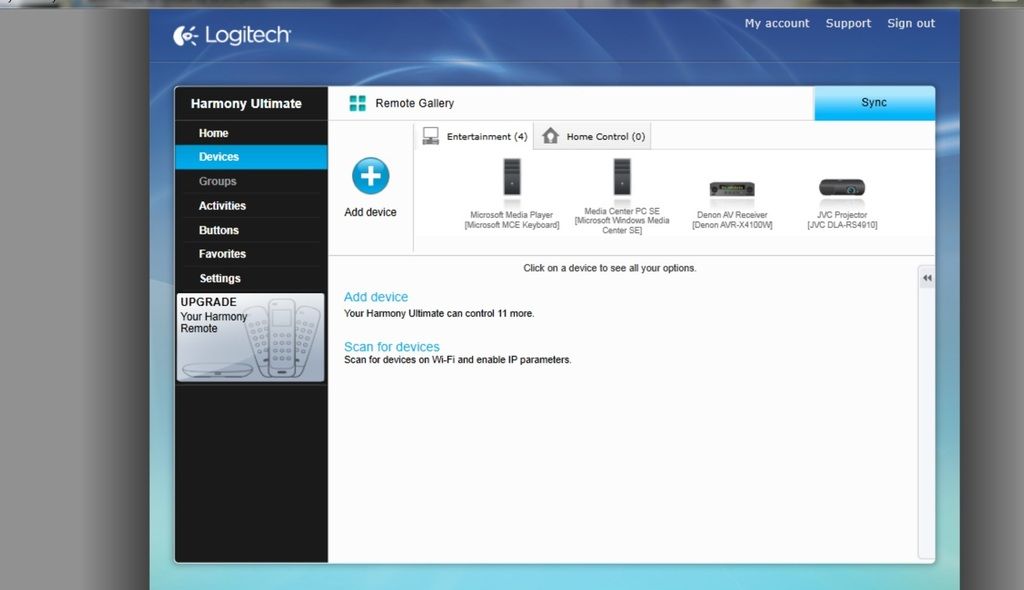The image size is (1024, 590).
Task: Click the Sync button
Action: click(x=874, y=103)
